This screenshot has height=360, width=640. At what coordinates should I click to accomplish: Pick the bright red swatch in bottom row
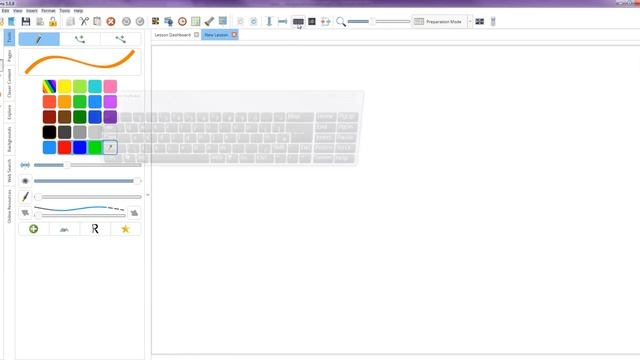64,147
